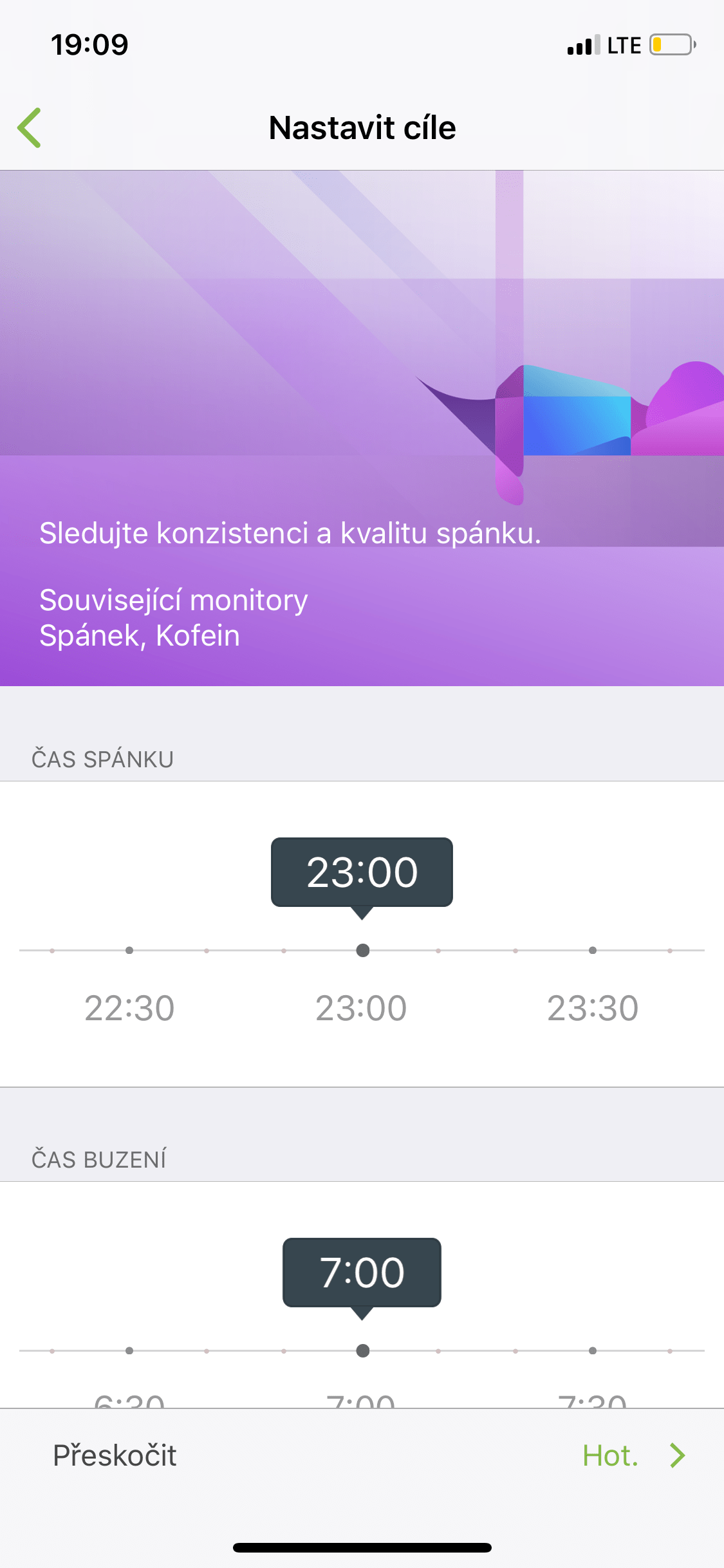Tap the 23:00 label under sleep slider

[361, 1008]
